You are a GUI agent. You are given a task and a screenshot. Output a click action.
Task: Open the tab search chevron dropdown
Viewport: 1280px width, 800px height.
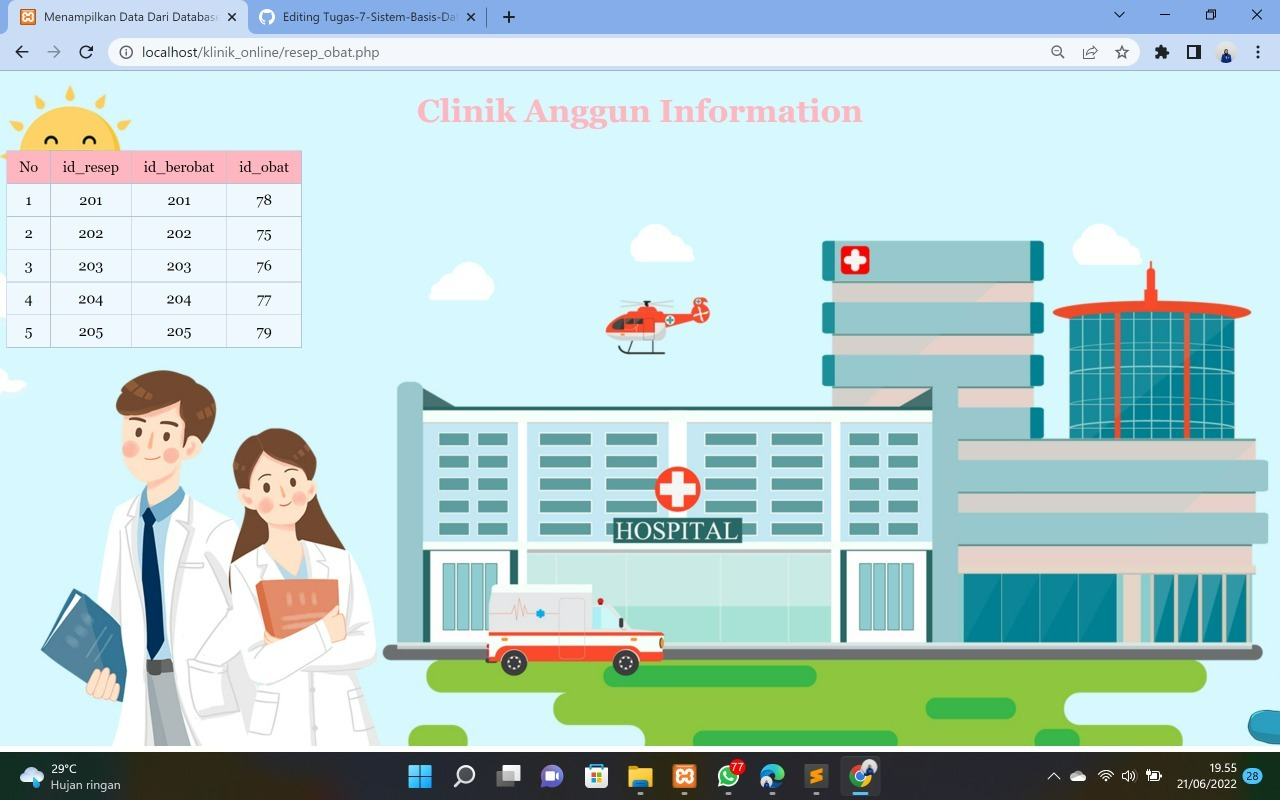click(1119, 16)
